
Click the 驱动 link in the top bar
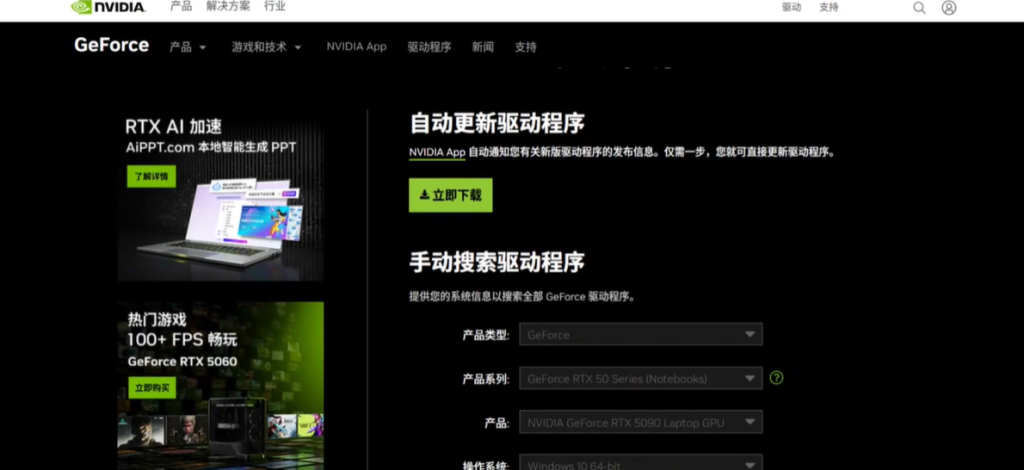tap(791, 7)
